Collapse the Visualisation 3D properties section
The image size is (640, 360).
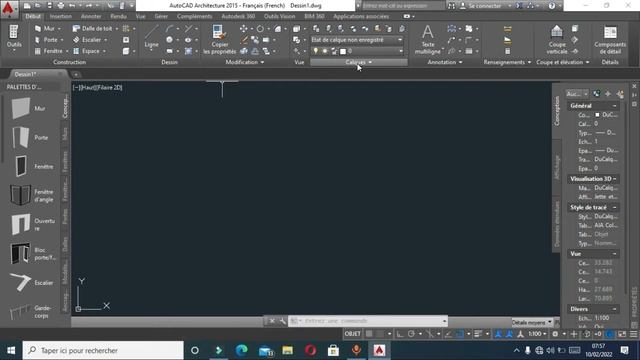614,179
